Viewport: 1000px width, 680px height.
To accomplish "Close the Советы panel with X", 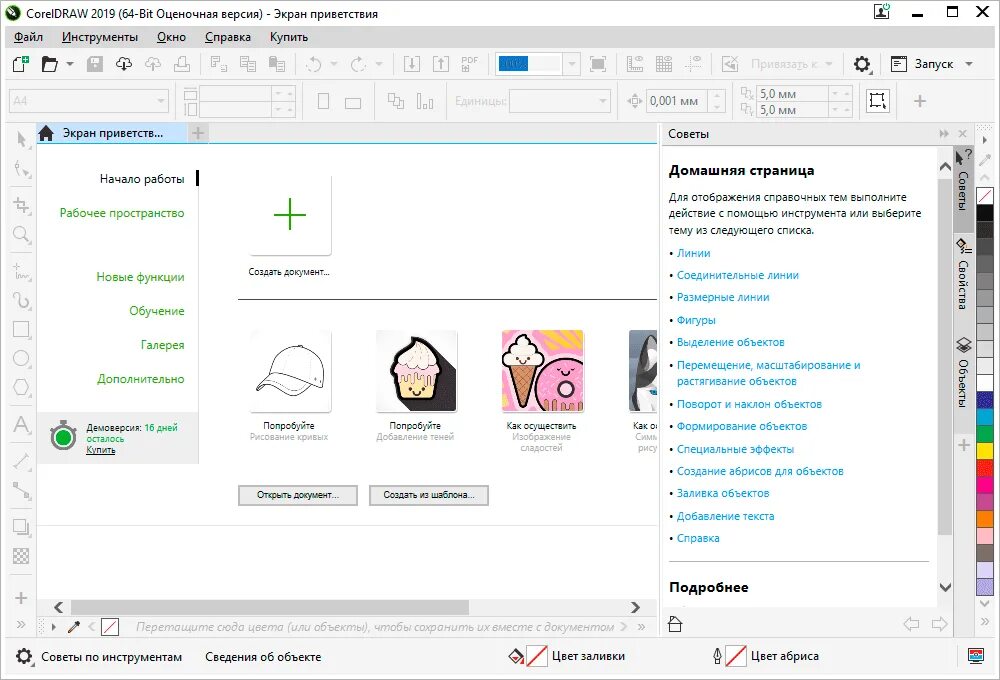I will click(963, 134).
